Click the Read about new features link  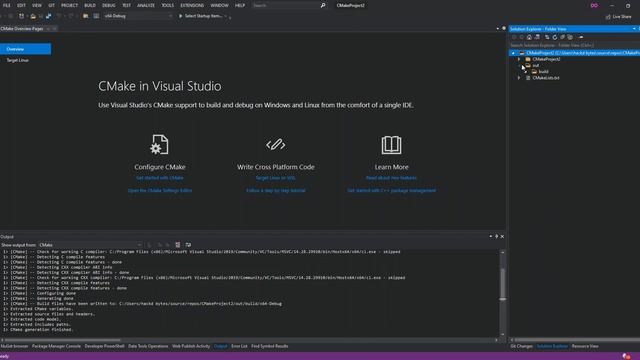click(391, 178)
